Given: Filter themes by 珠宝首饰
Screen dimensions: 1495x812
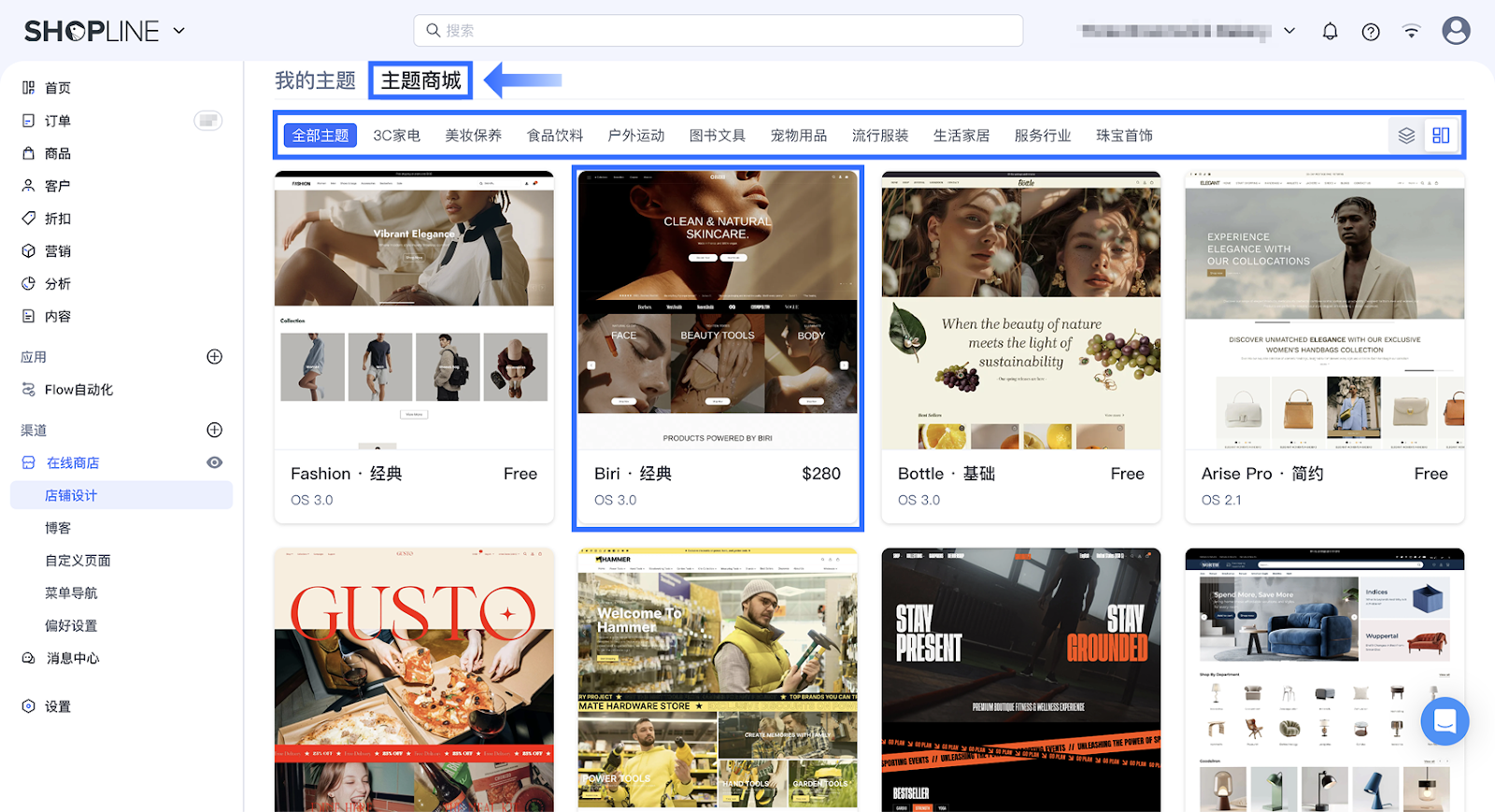Looking at the screenshot, I should (x=1124, y=135).
